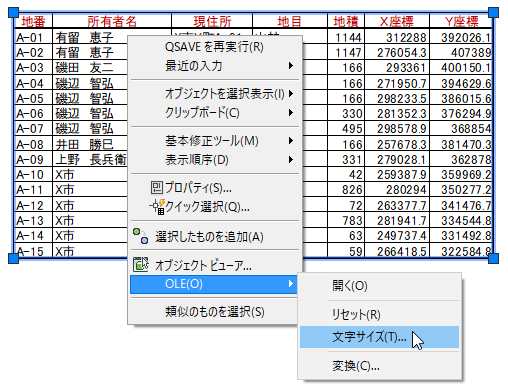Click owner name 磯田 友二

tap(84, 67)
